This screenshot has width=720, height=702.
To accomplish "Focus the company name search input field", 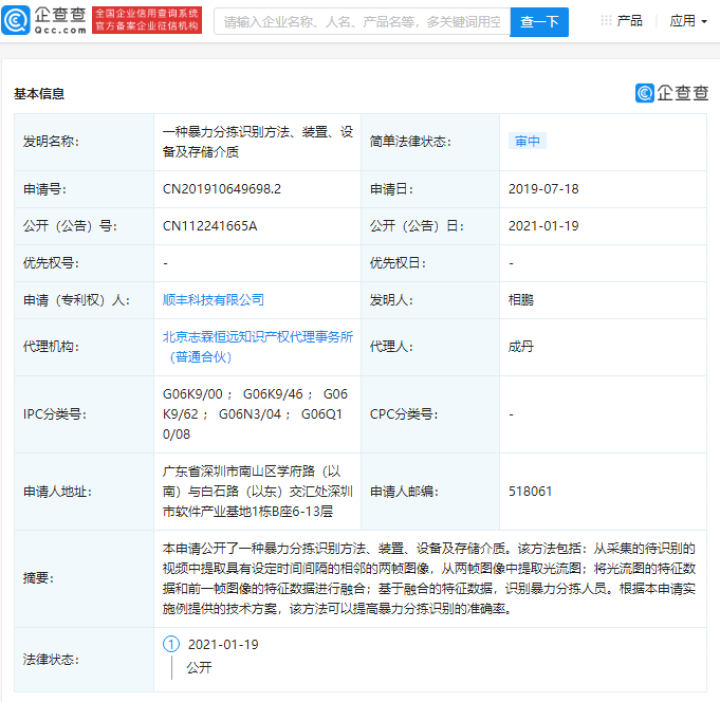I will point(362,22).
